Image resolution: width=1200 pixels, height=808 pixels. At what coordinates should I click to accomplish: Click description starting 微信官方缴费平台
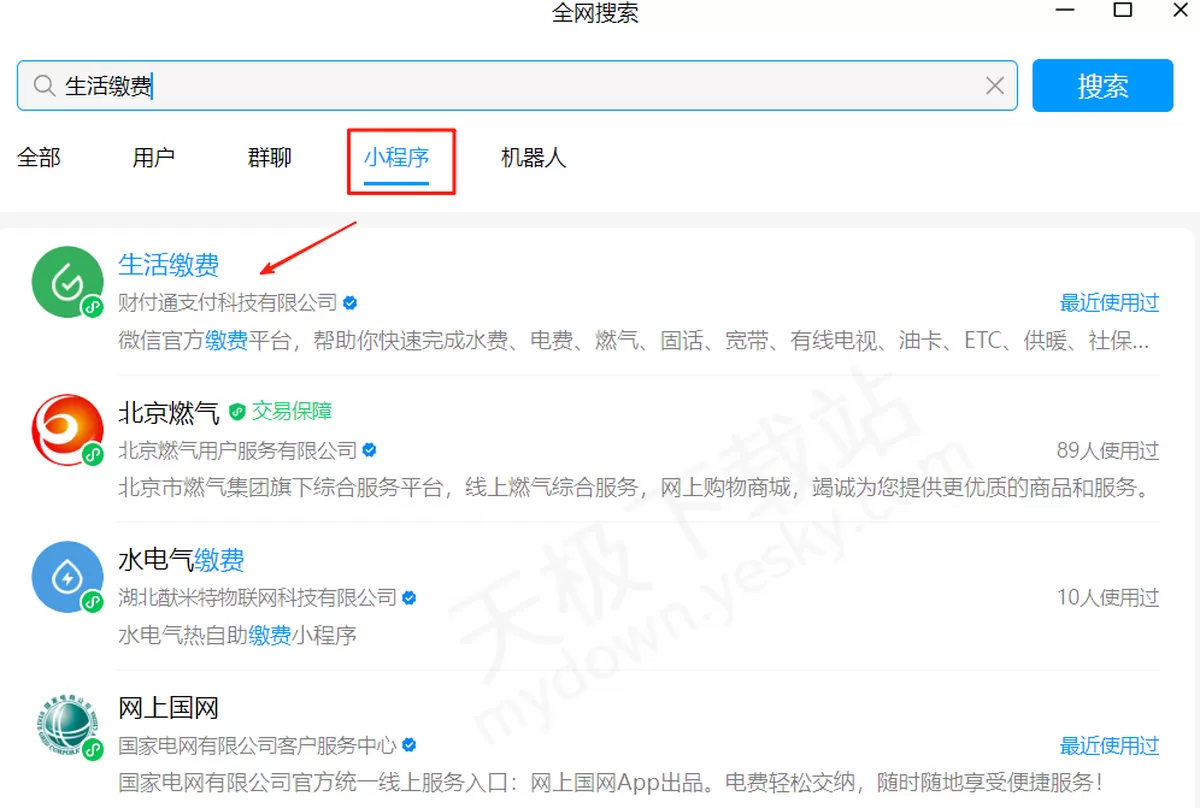pos(634,341)
